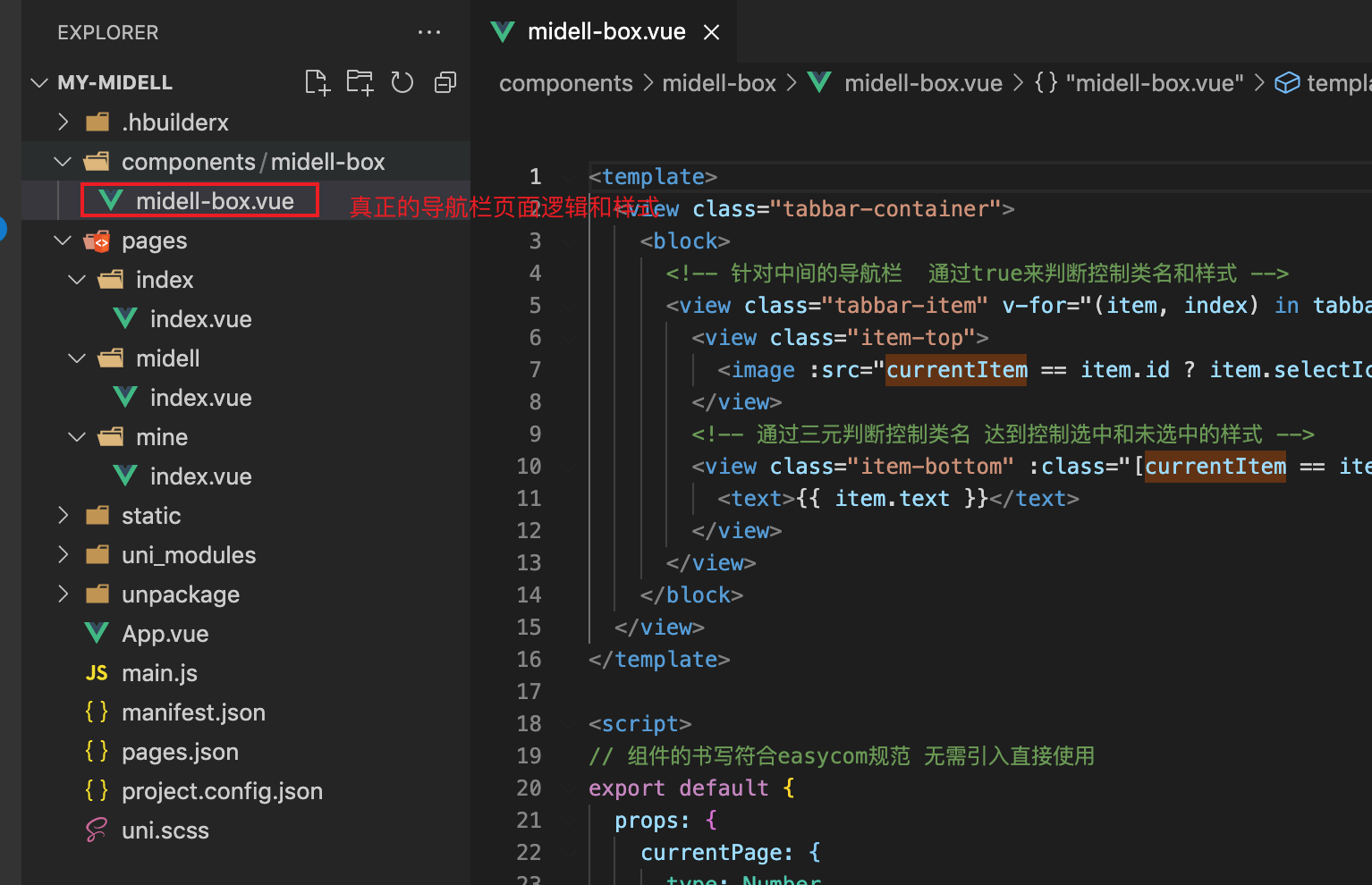Click the New Folder icon in explorer header

(360, 82)
